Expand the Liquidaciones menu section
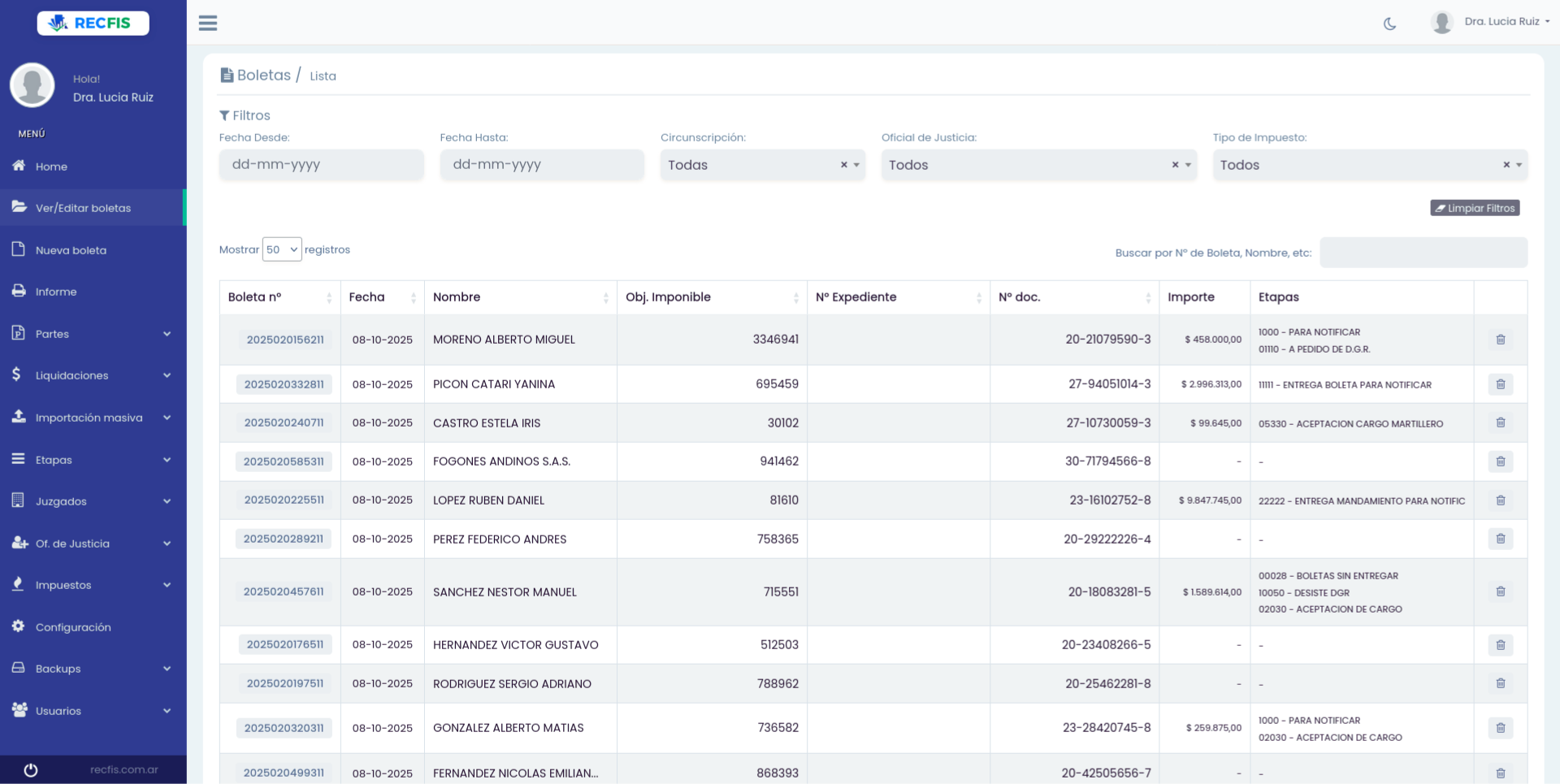Image resolution: width=1560 pixels, height=784 pixels. click(x=71, y=375)
